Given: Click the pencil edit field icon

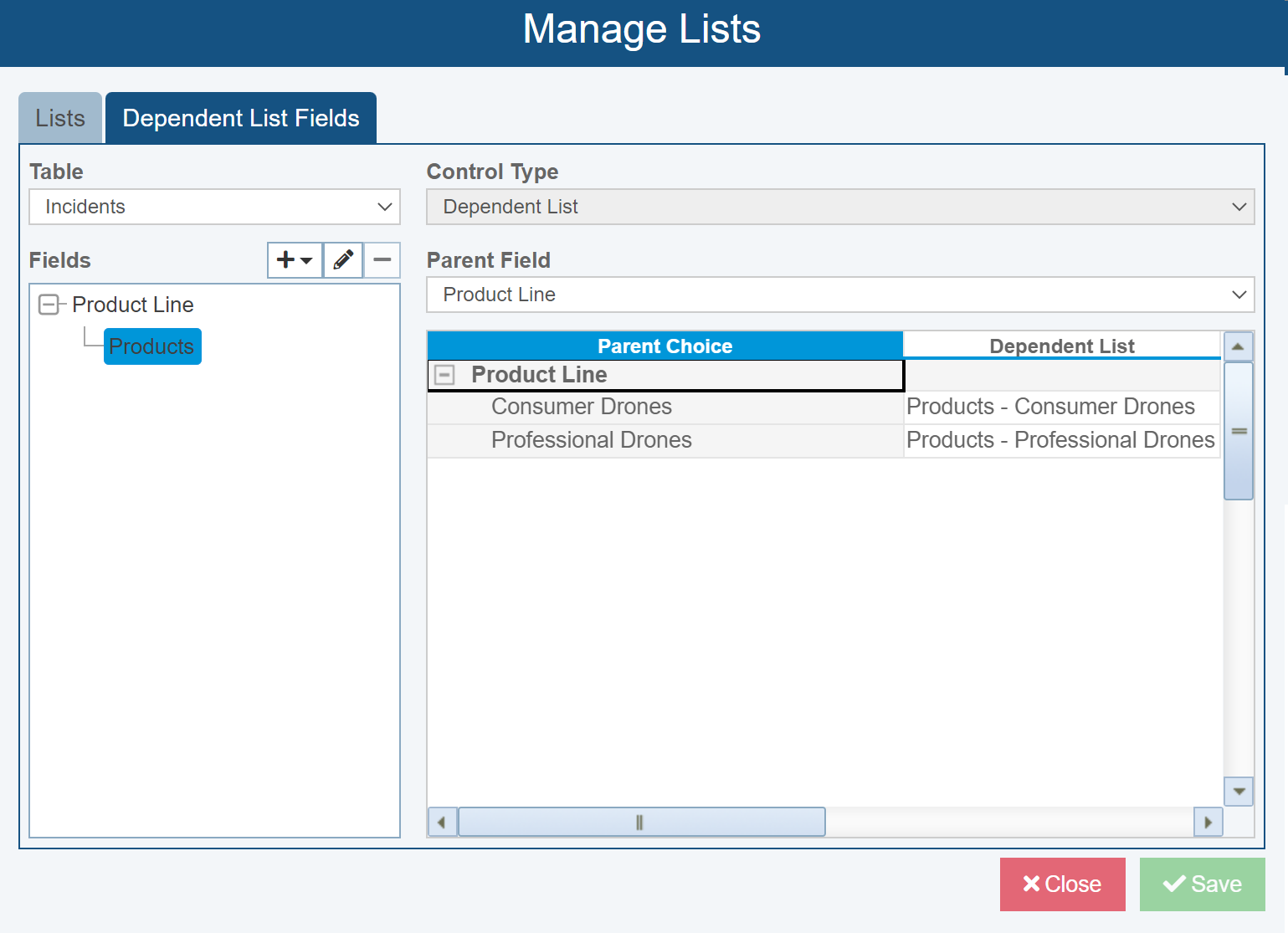Looking at the screenshot, I should click(x=342, y=260).
